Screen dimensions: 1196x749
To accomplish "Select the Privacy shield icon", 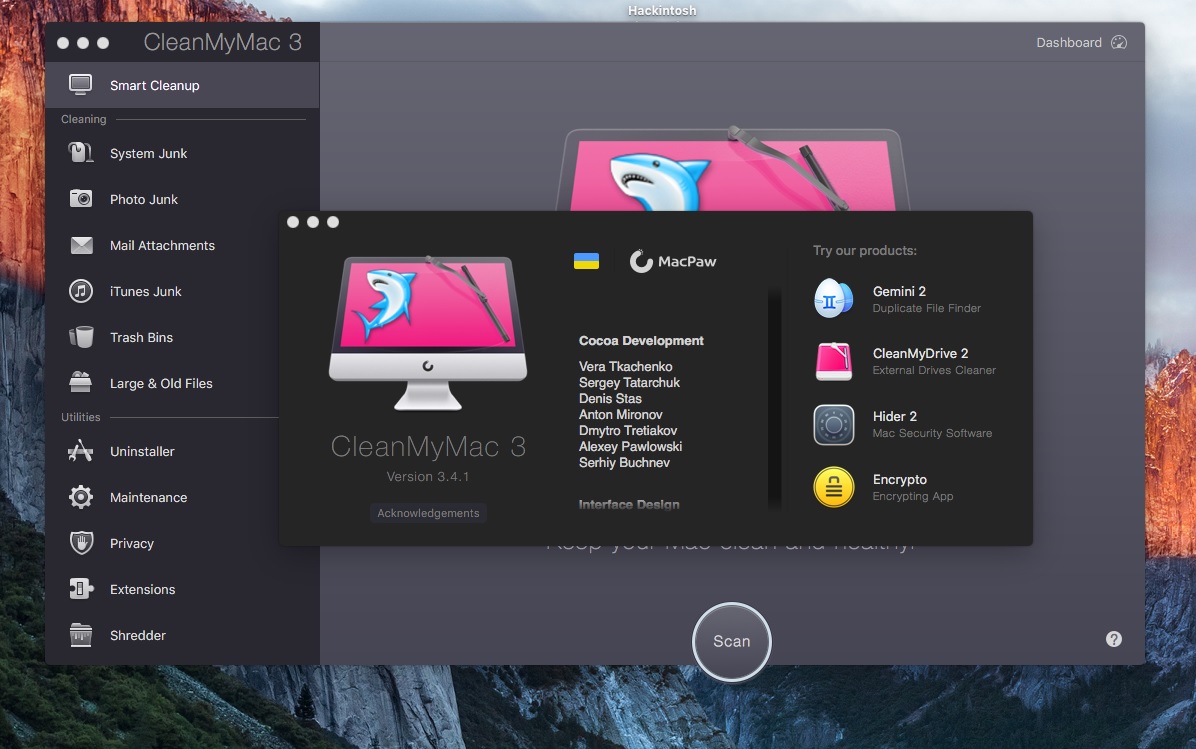I will coord(81,542).
